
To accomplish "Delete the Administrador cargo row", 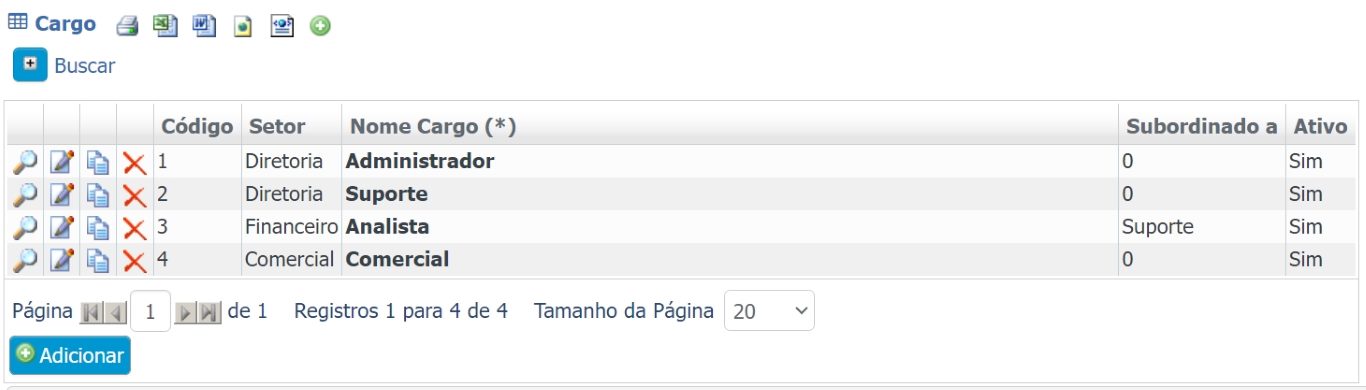I will (x=134, y=163).
